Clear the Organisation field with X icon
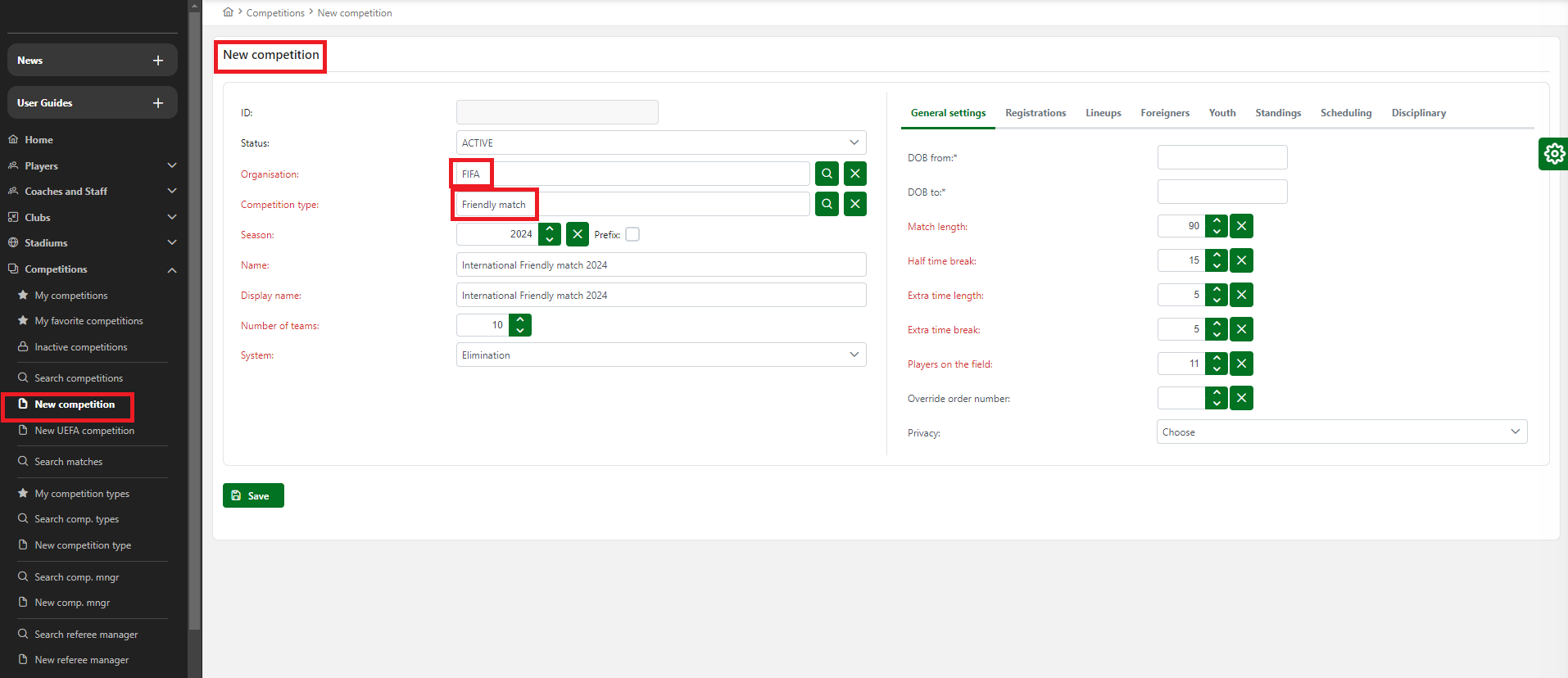This screenshot has height=678, width=1568. point(854,174)
